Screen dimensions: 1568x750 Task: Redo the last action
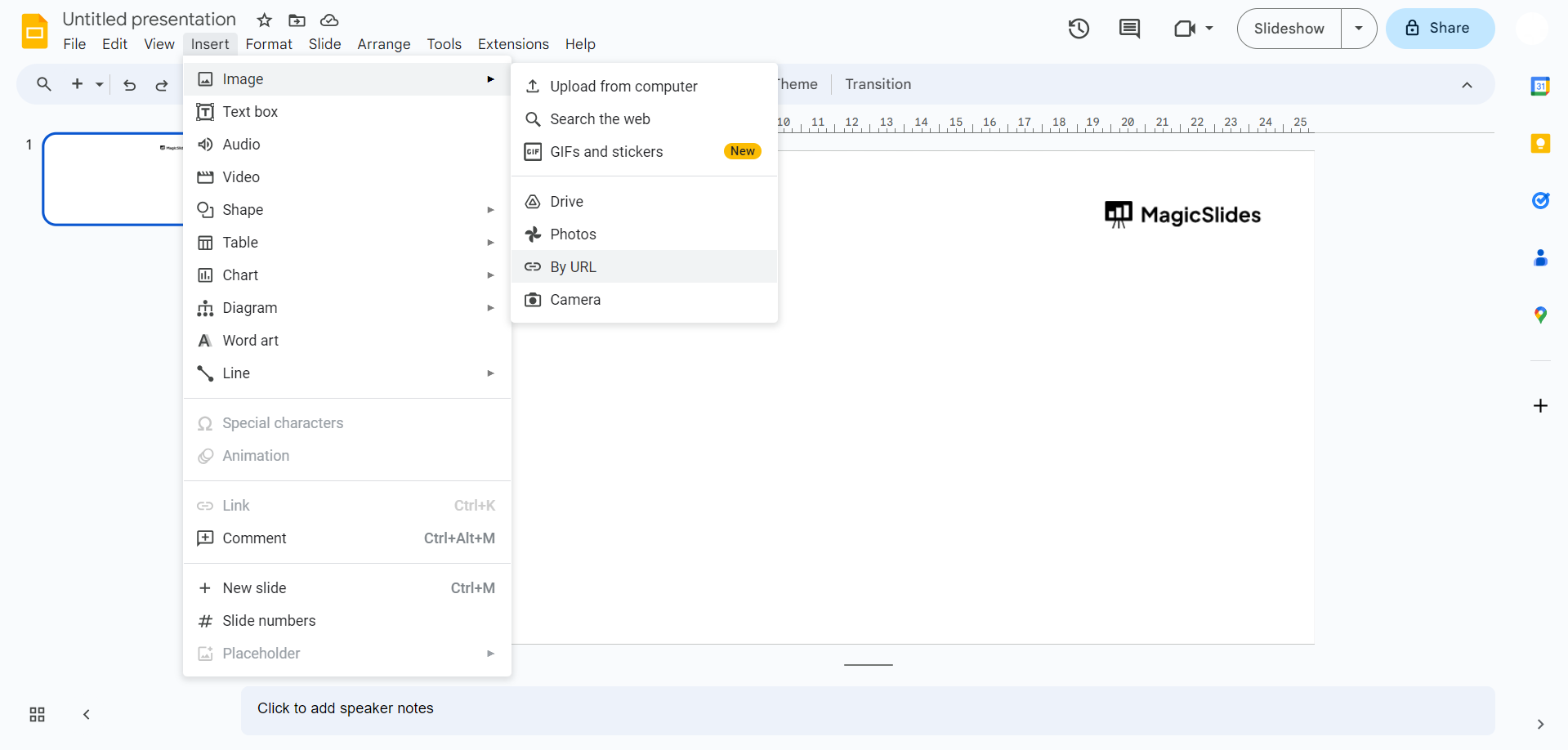tap(162, 85)
